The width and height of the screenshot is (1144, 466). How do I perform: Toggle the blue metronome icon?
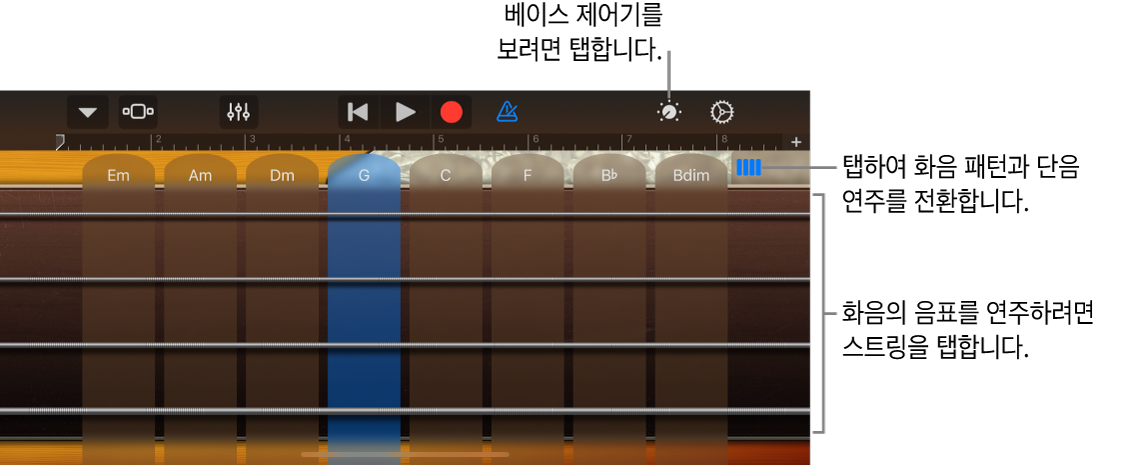(x=506, y=112)
